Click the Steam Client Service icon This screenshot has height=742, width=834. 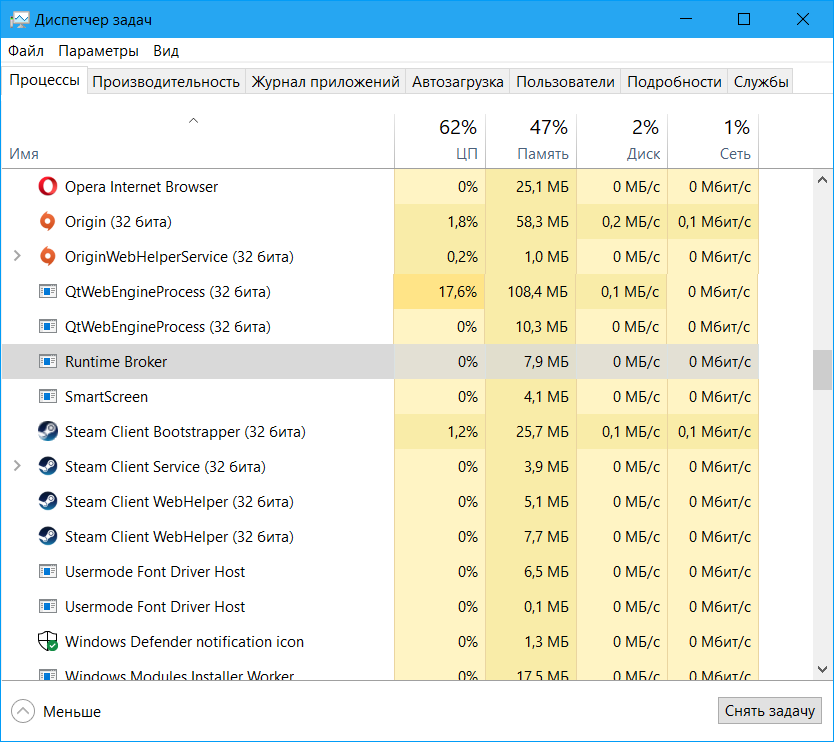48,466
